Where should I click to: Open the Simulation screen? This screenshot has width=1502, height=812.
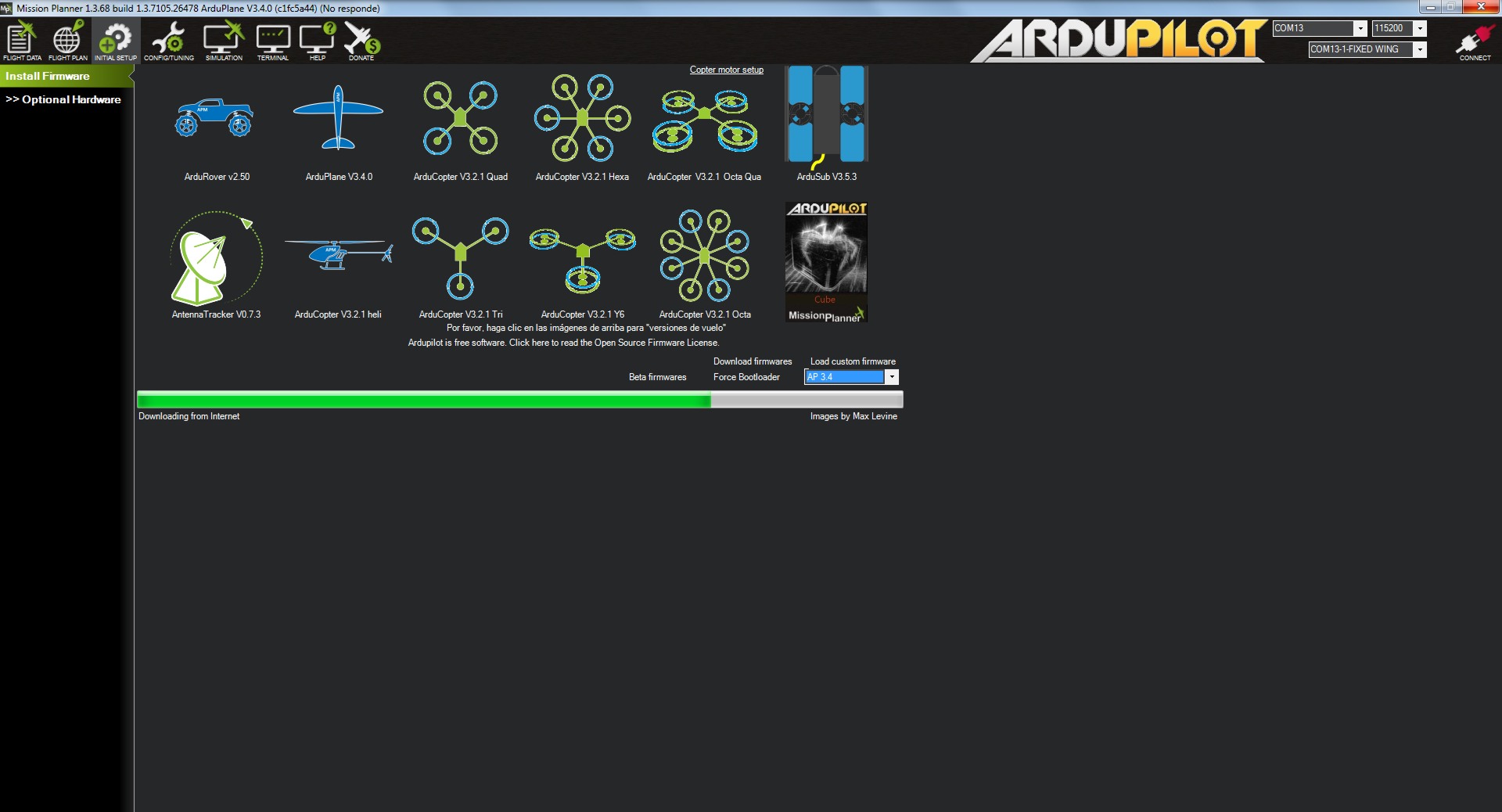(224, 41)
